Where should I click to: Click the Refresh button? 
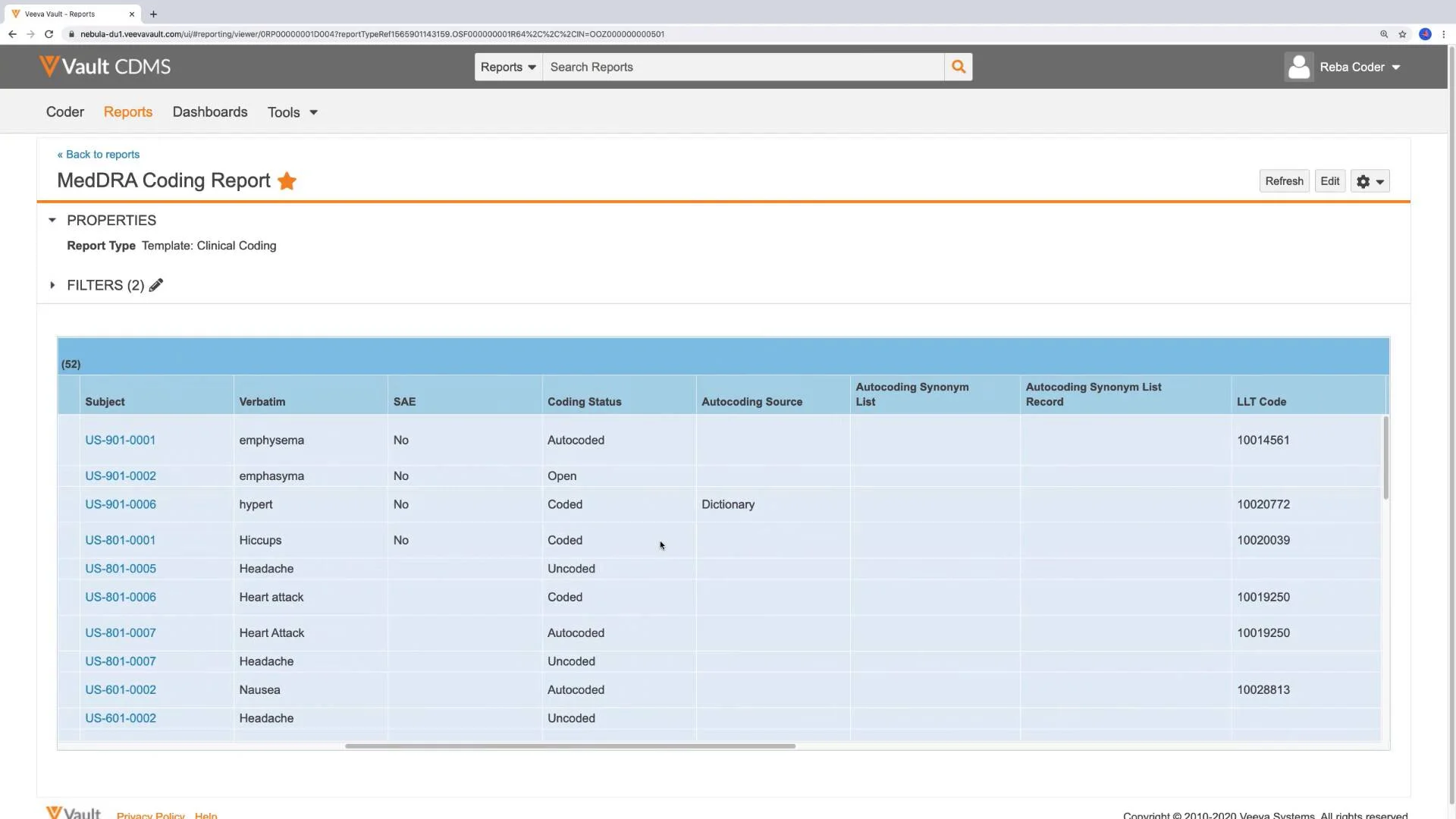[1284, 181]
